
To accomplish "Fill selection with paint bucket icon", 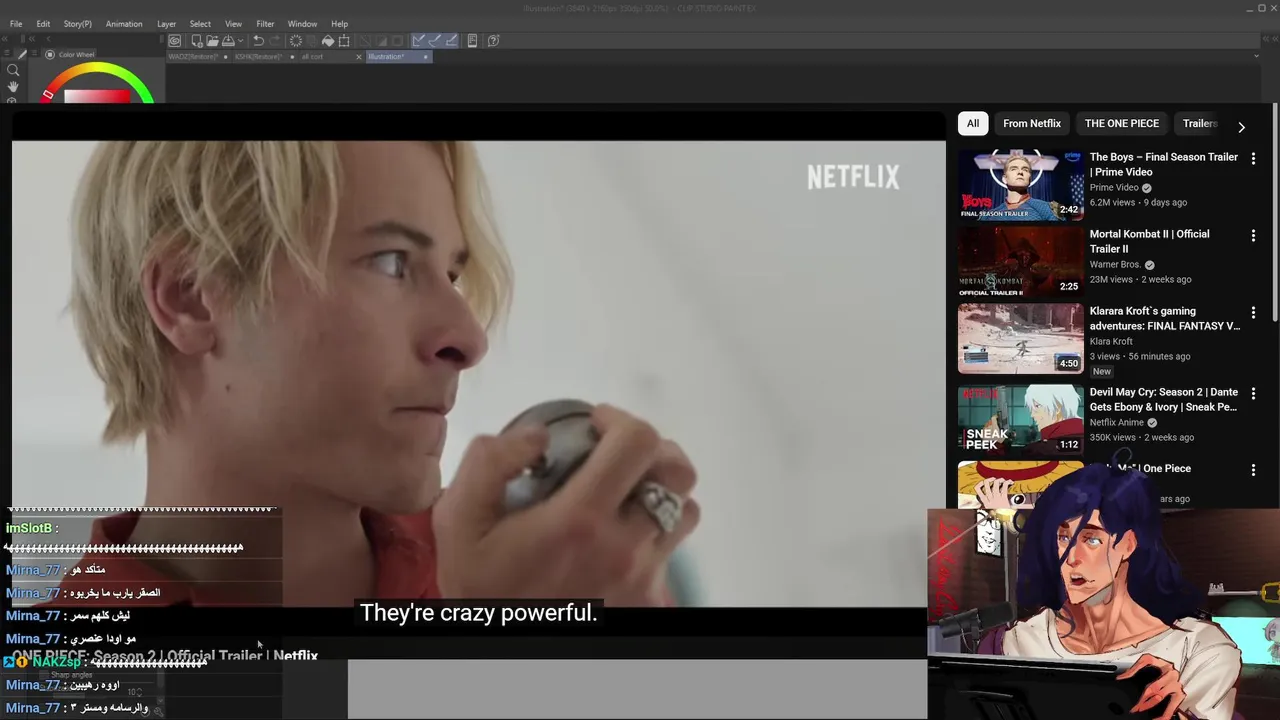I will click(328, 41).
